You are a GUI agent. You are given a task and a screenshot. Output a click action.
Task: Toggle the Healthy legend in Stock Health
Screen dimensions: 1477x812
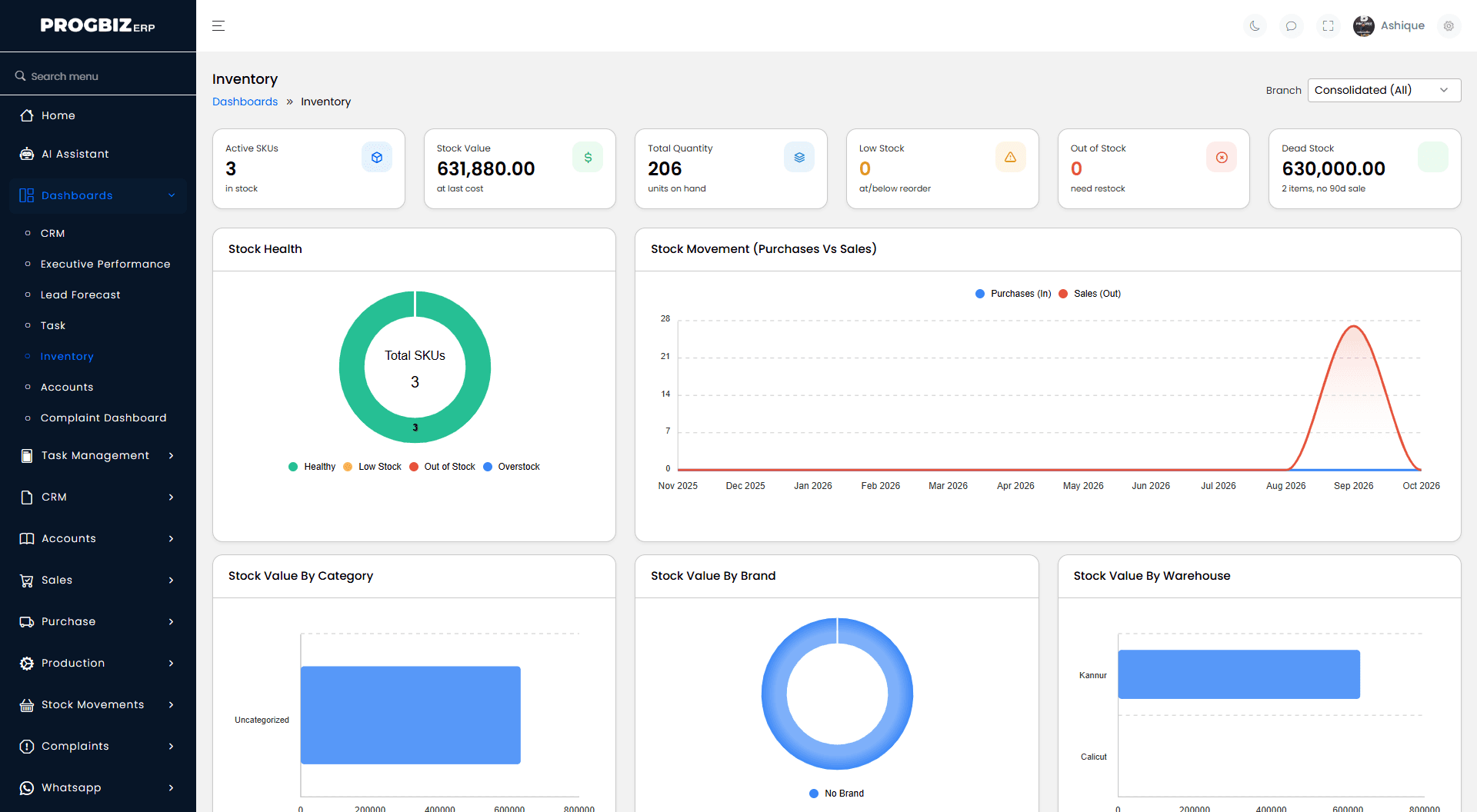click(312, 467)
